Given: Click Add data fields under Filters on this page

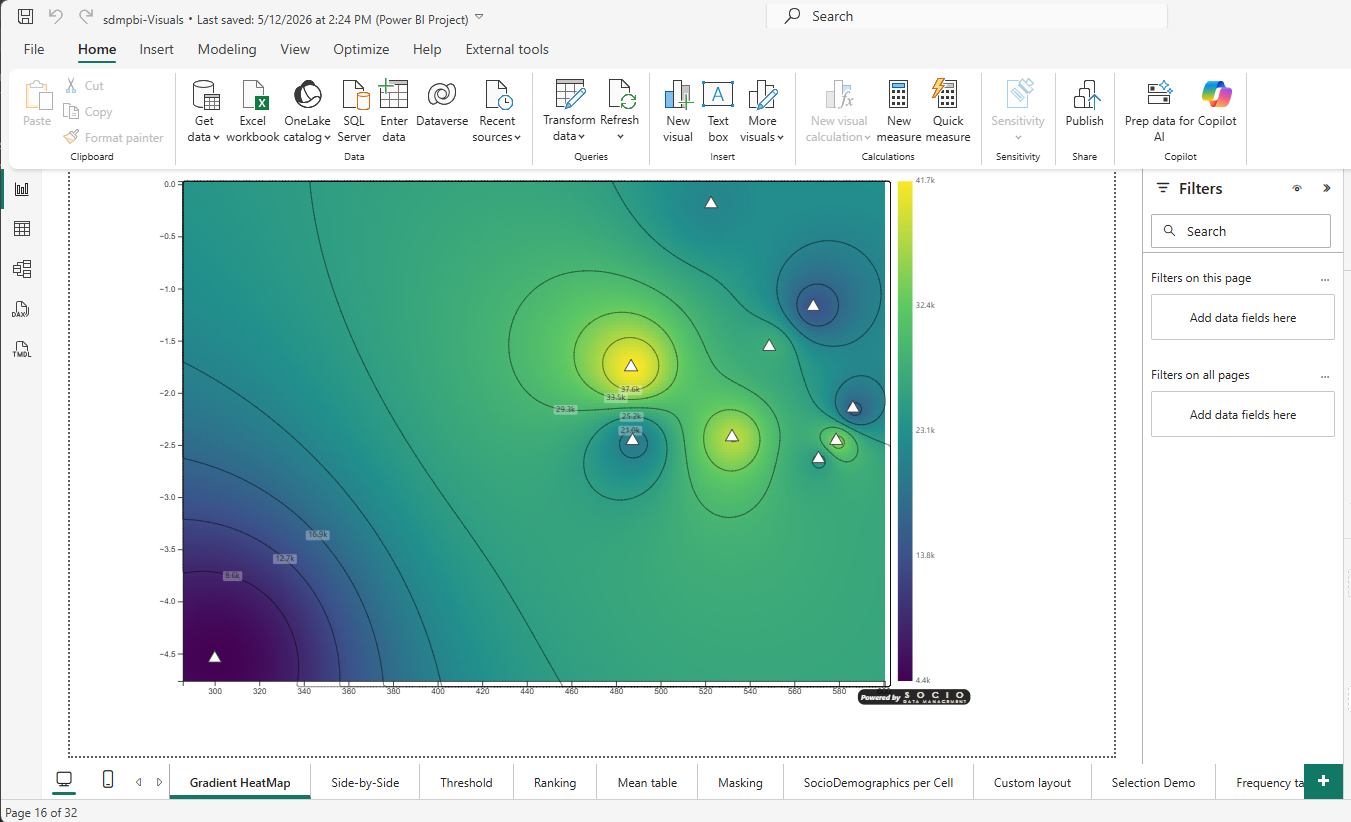Looking at the screenshot, I should click(x=1243, y=317).
